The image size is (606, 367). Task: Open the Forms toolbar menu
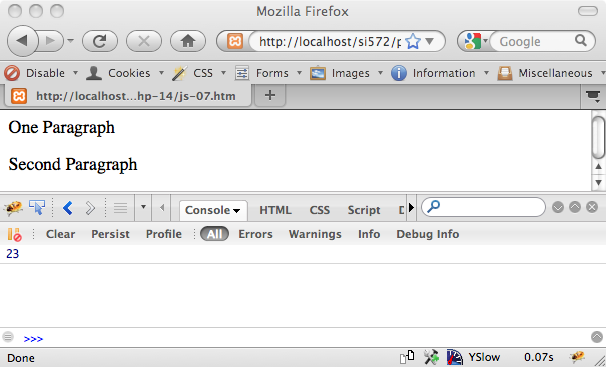[268, 73]
